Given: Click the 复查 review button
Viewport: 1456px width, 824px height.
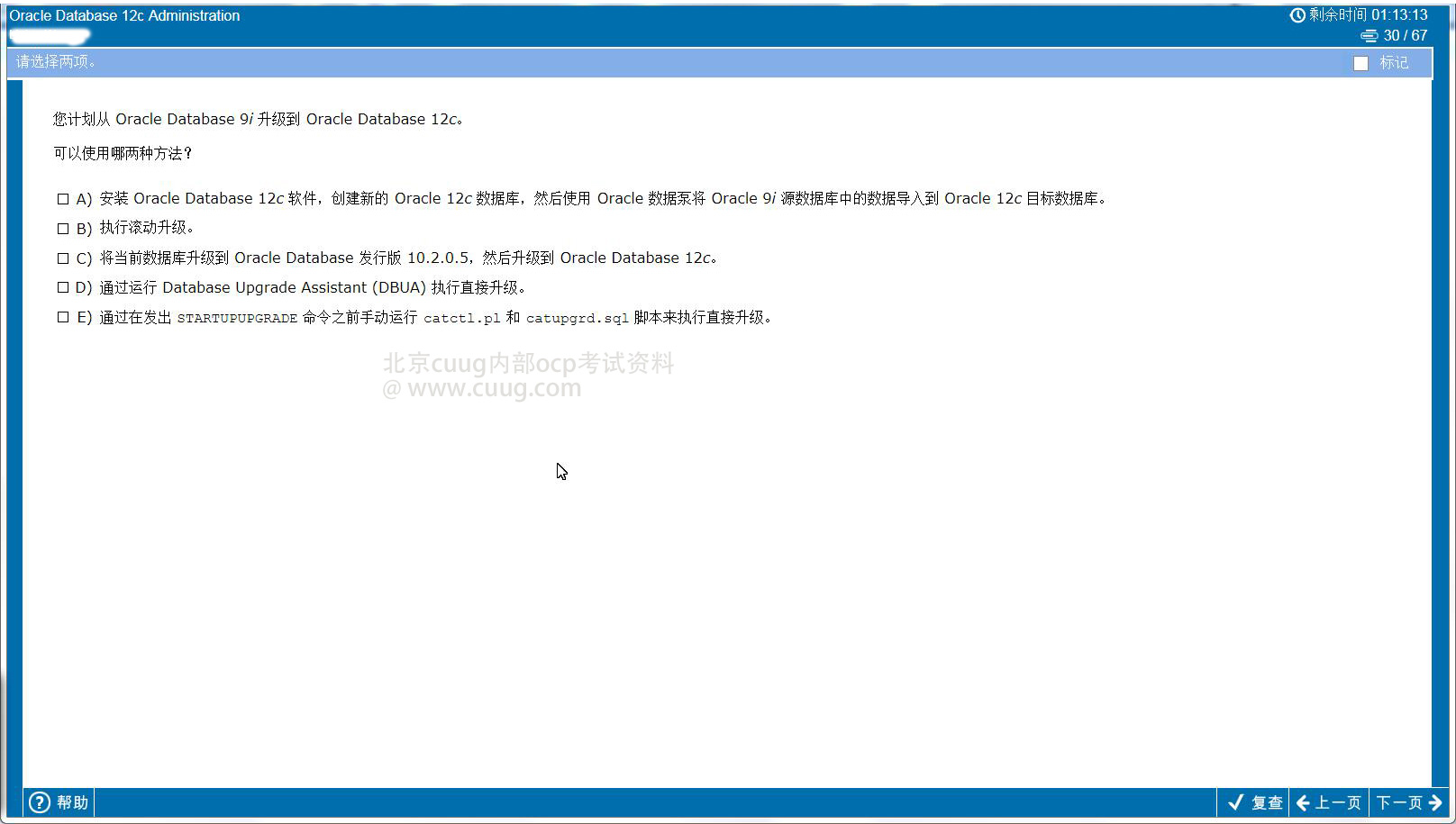Looking at the screenshot, I should click(1255, 802).
